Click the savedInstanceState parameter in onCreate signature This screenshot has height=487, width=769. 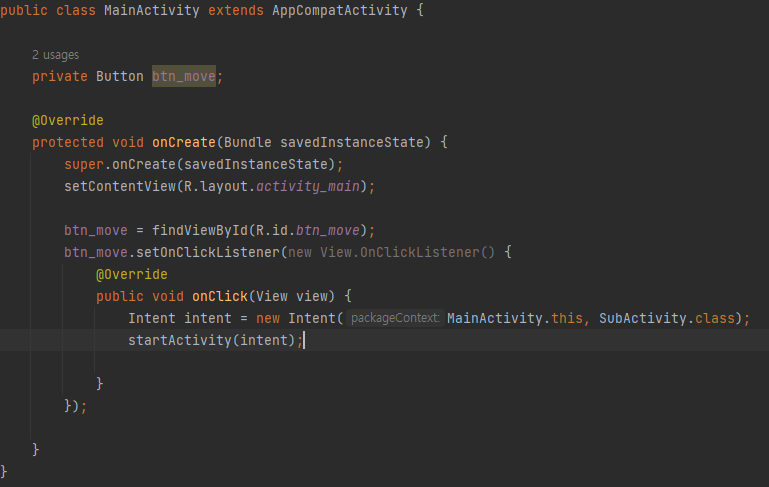pyautogui.click(x=352, y=142)
